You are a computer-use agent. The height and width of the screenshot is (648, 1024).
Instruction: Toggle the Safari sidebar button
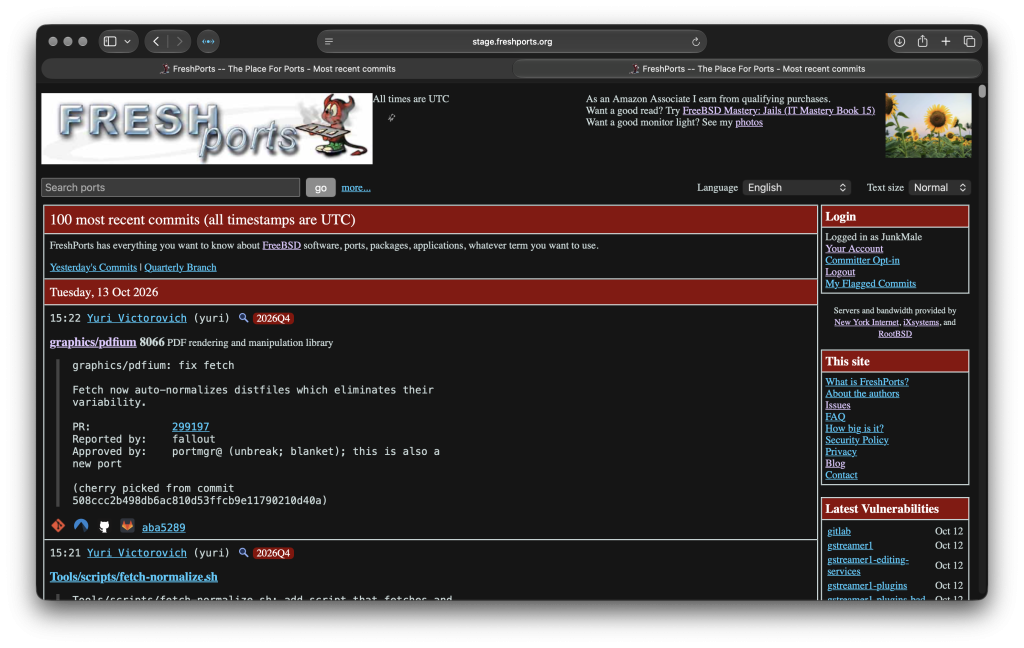(110, 41)
